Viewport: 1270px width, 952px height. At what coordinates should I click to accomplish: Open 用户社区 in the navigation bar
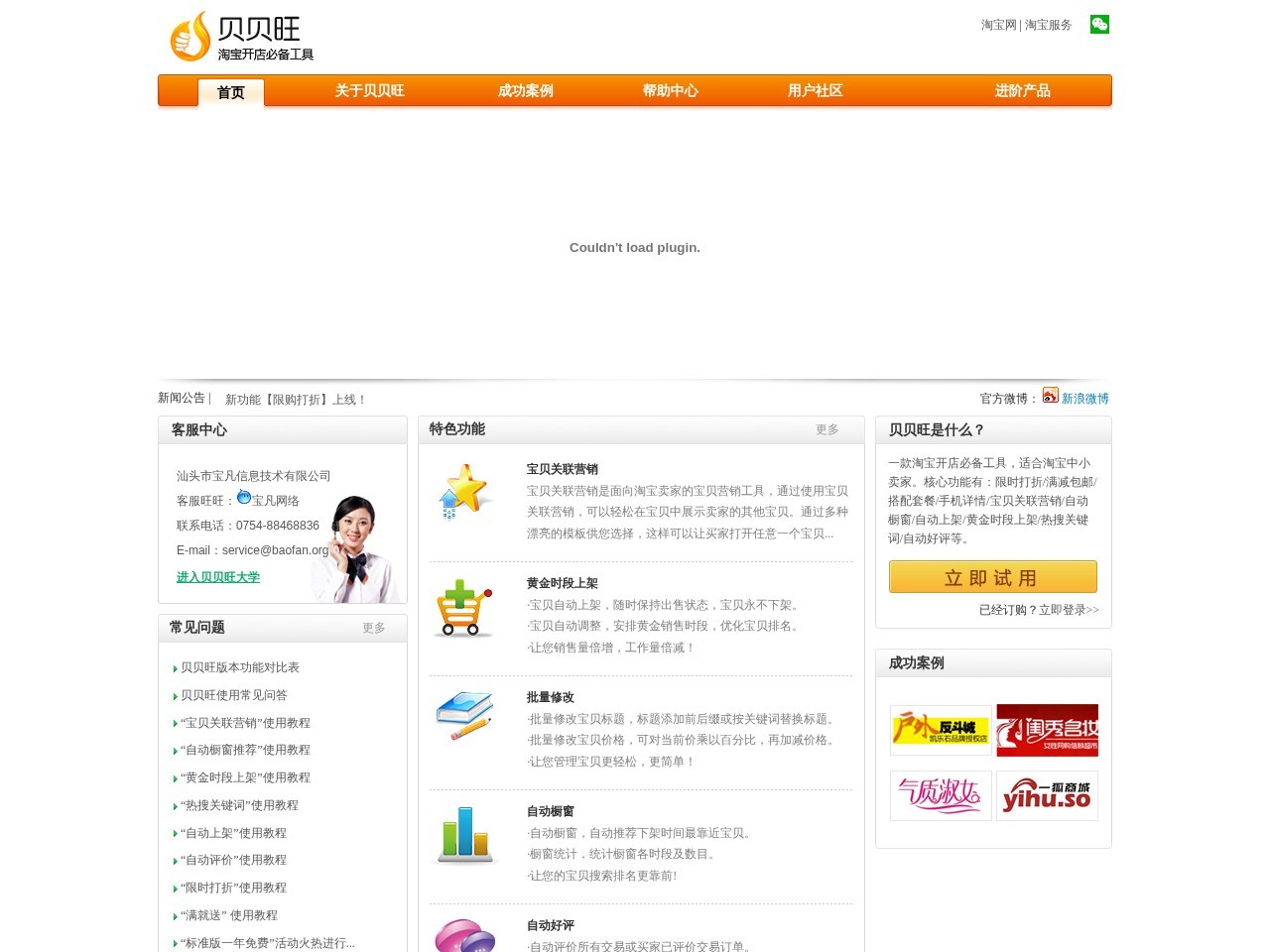[x=815, y=90]
